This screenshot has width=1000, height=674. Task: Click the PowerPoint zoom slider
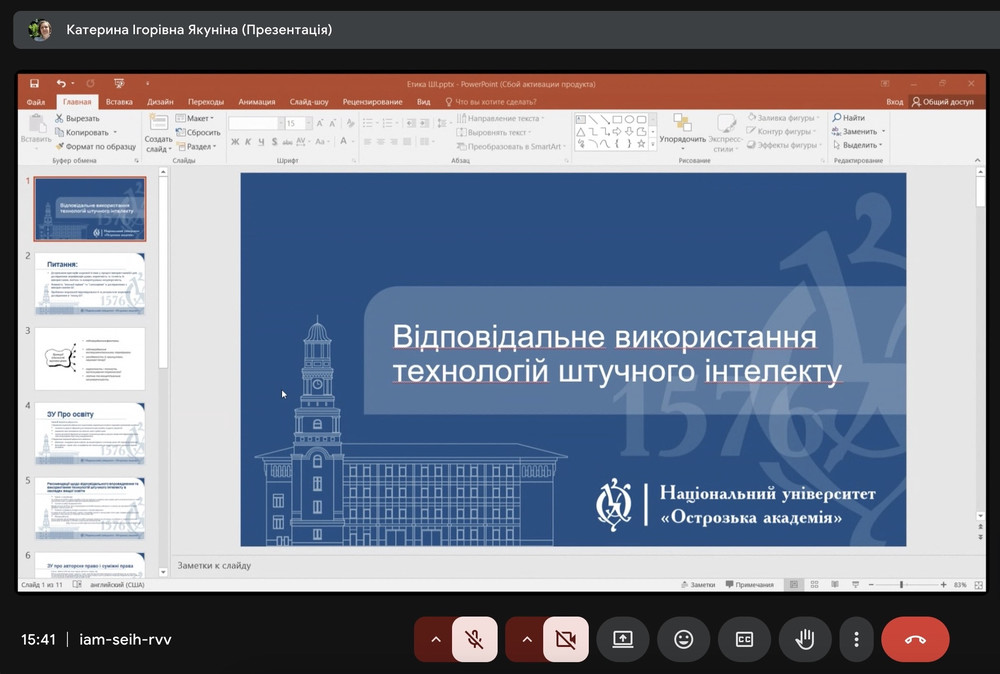tap(901, 585)
